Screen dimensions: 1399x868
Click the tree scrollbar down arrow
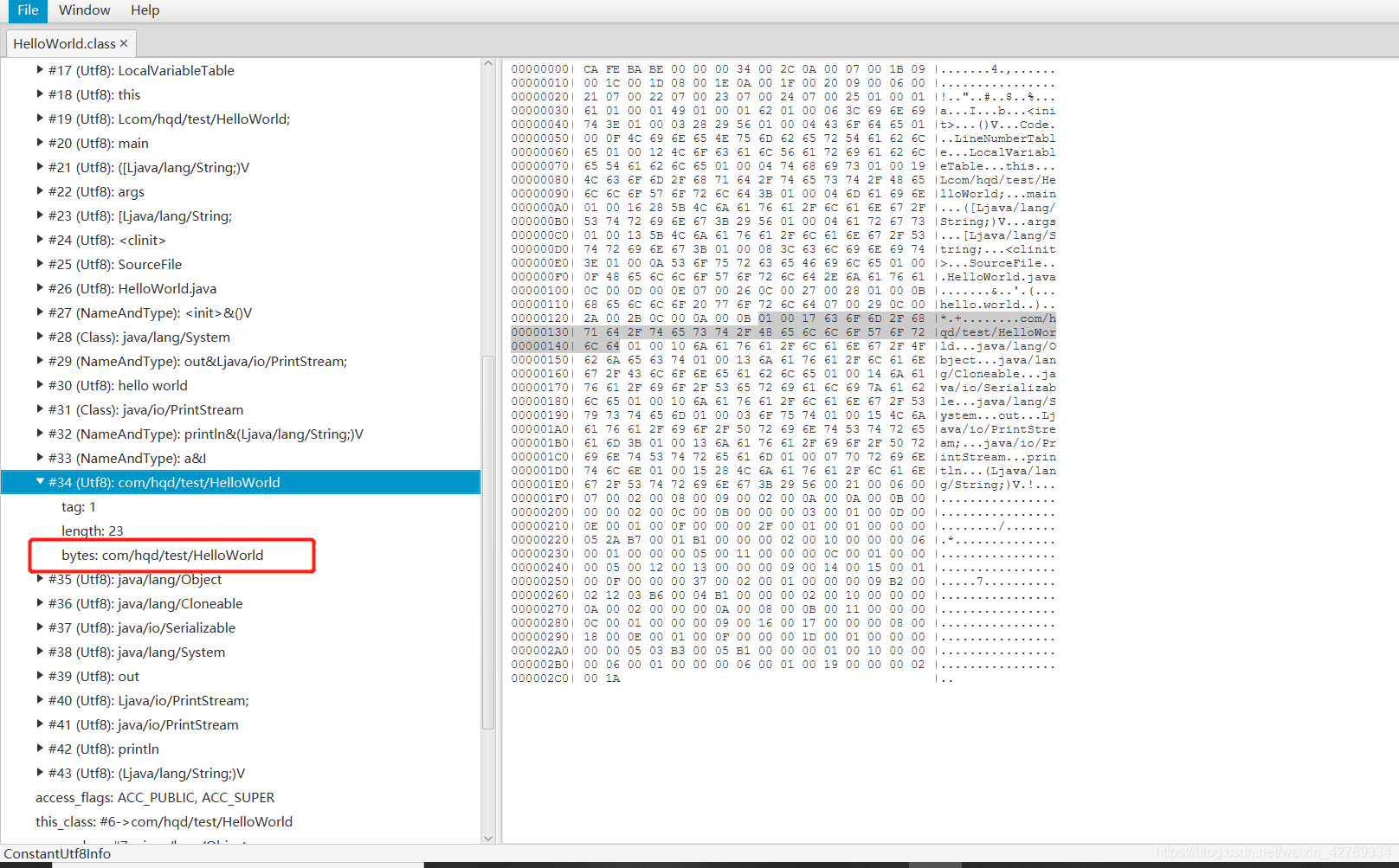coord(488,838)
